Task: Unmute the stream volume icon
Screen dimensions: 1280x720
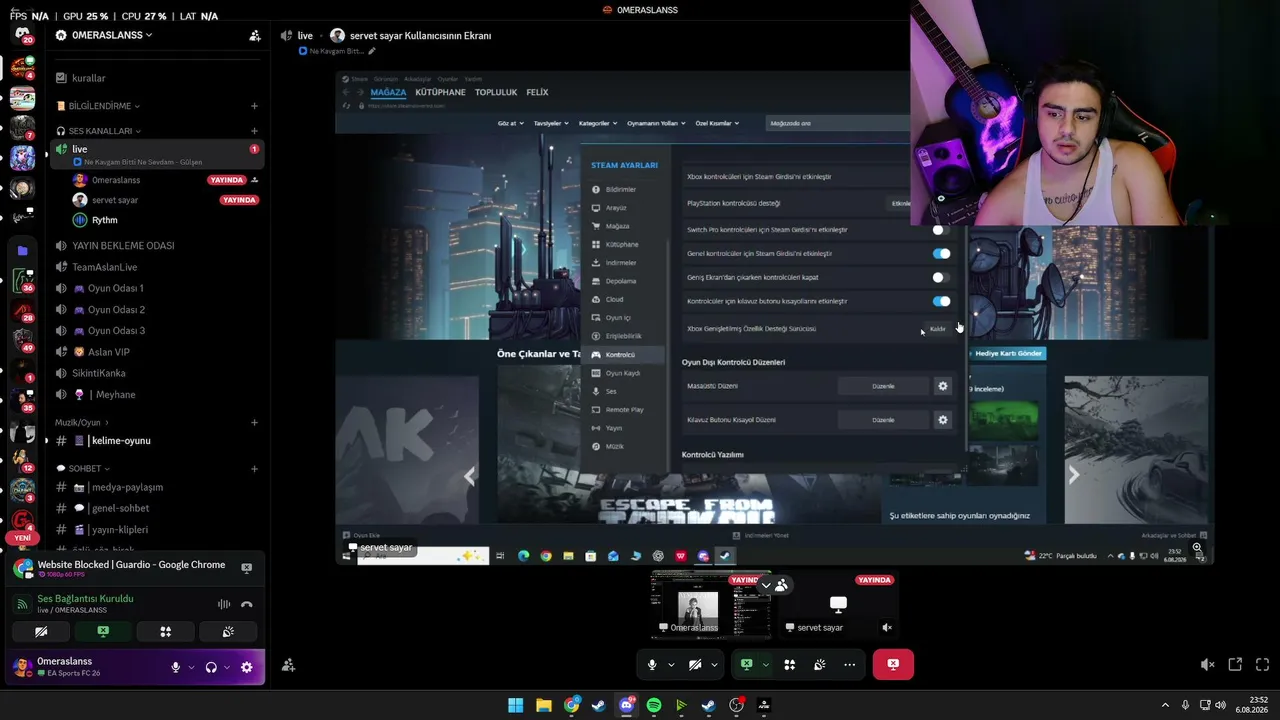Action: 1207,664
